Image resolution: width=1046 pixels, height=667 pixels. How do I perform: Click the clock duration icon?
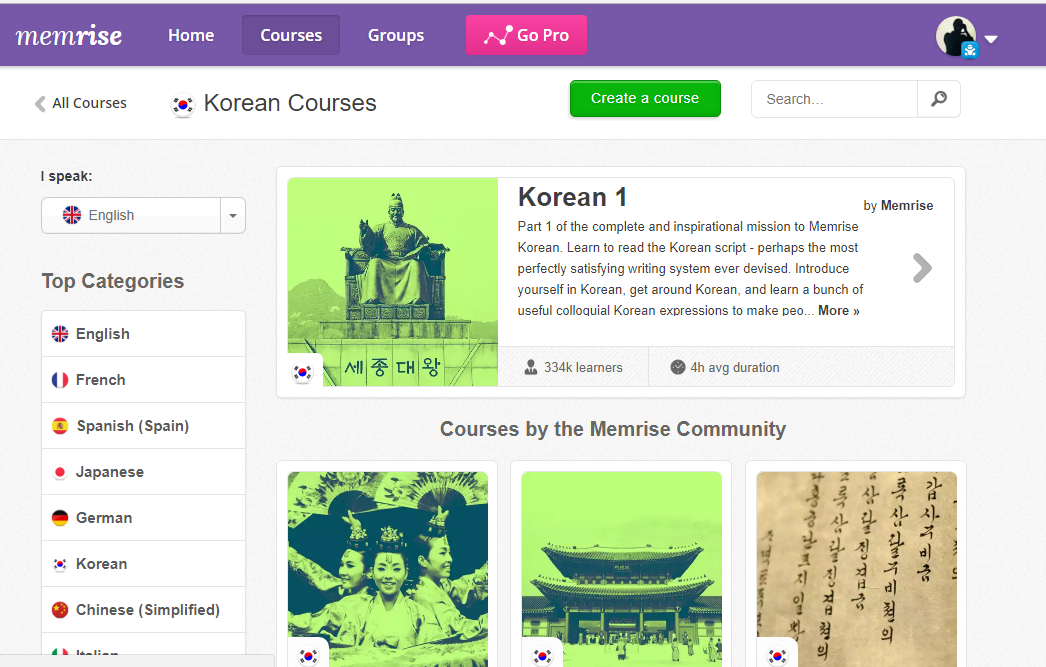coord(678,367)
